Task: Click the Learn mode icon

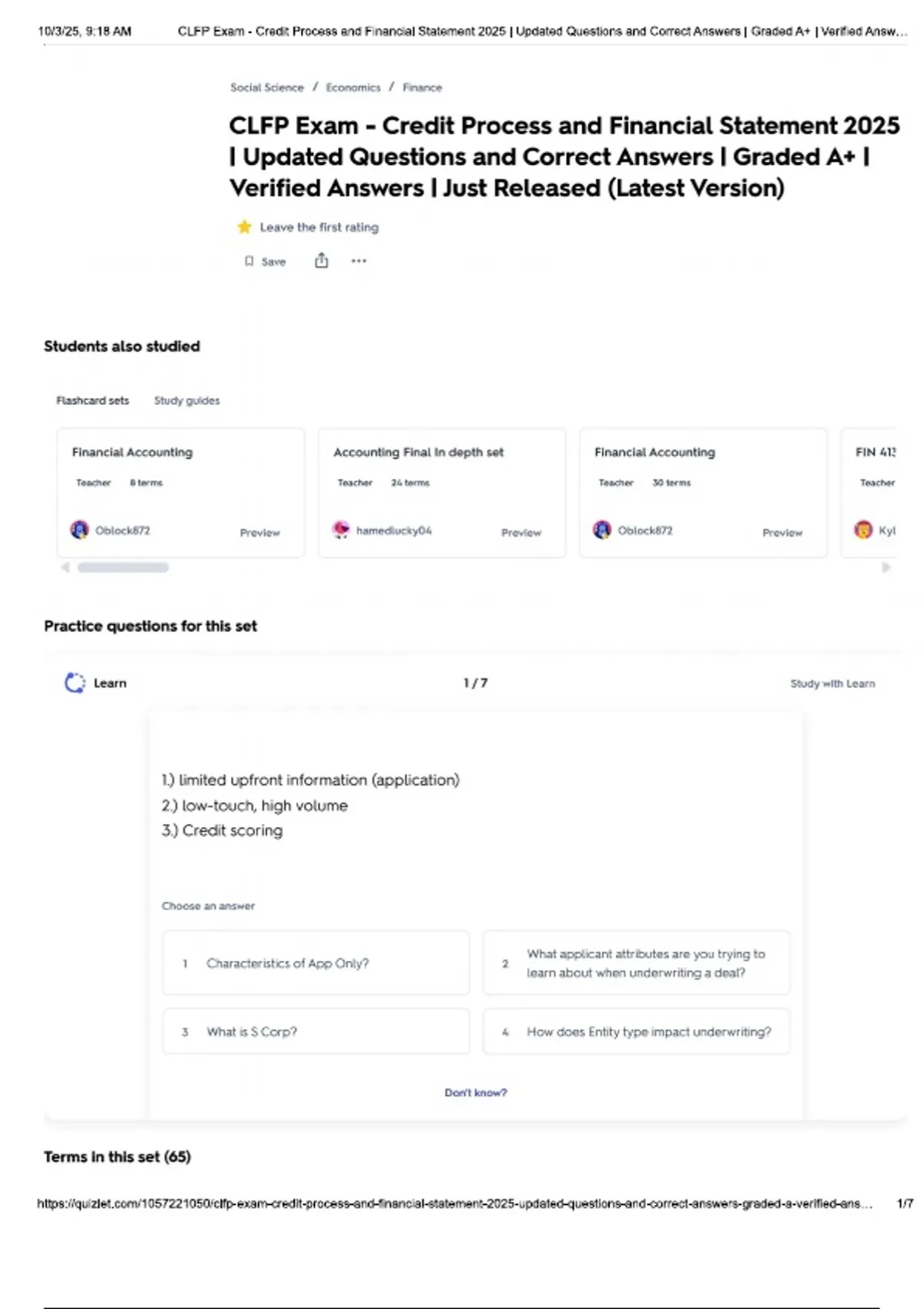Action: click(75, 683)
